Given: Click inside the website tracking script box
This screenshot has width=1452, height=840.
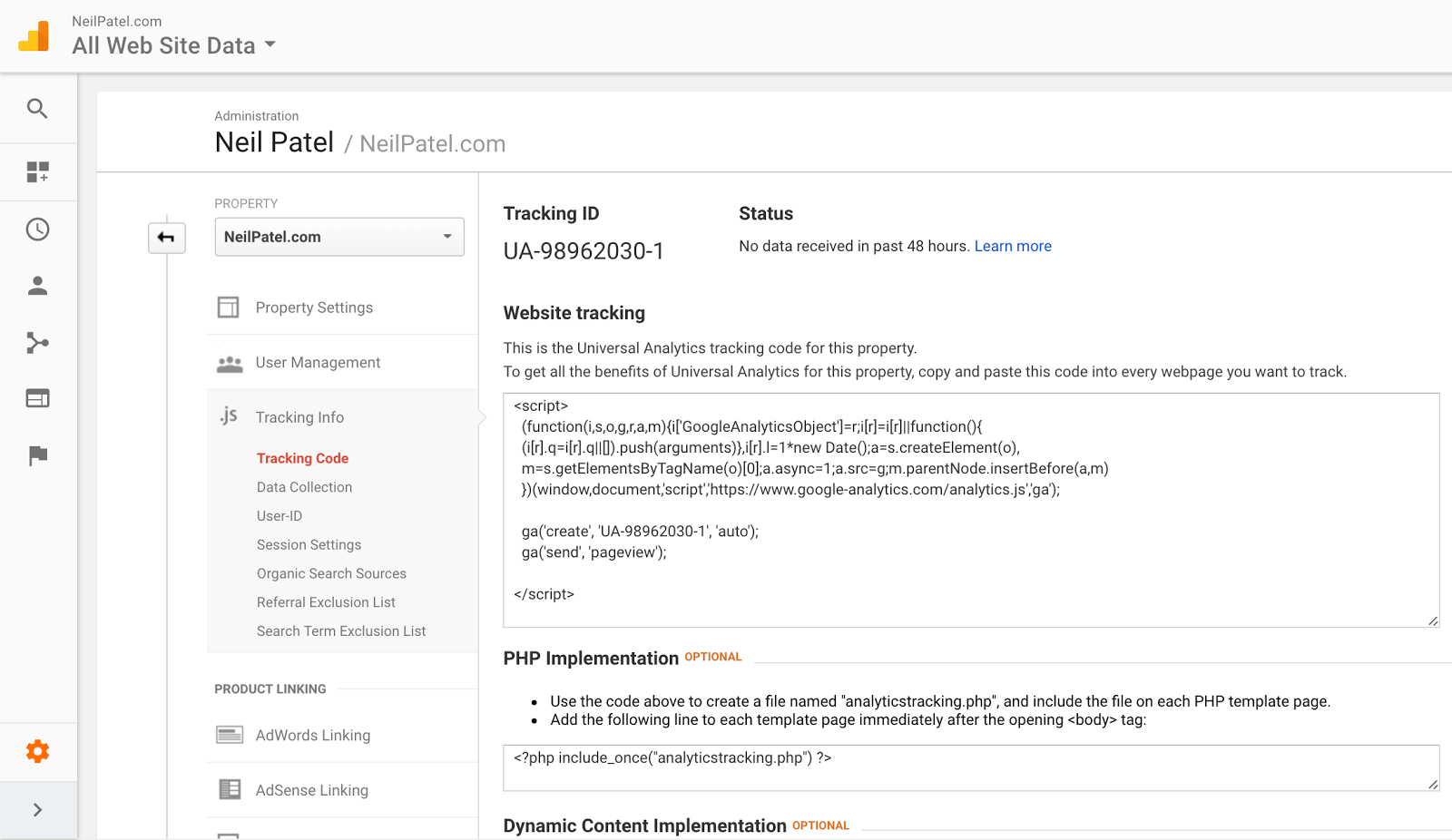Looking at the screenshot, I should point(971,510).
